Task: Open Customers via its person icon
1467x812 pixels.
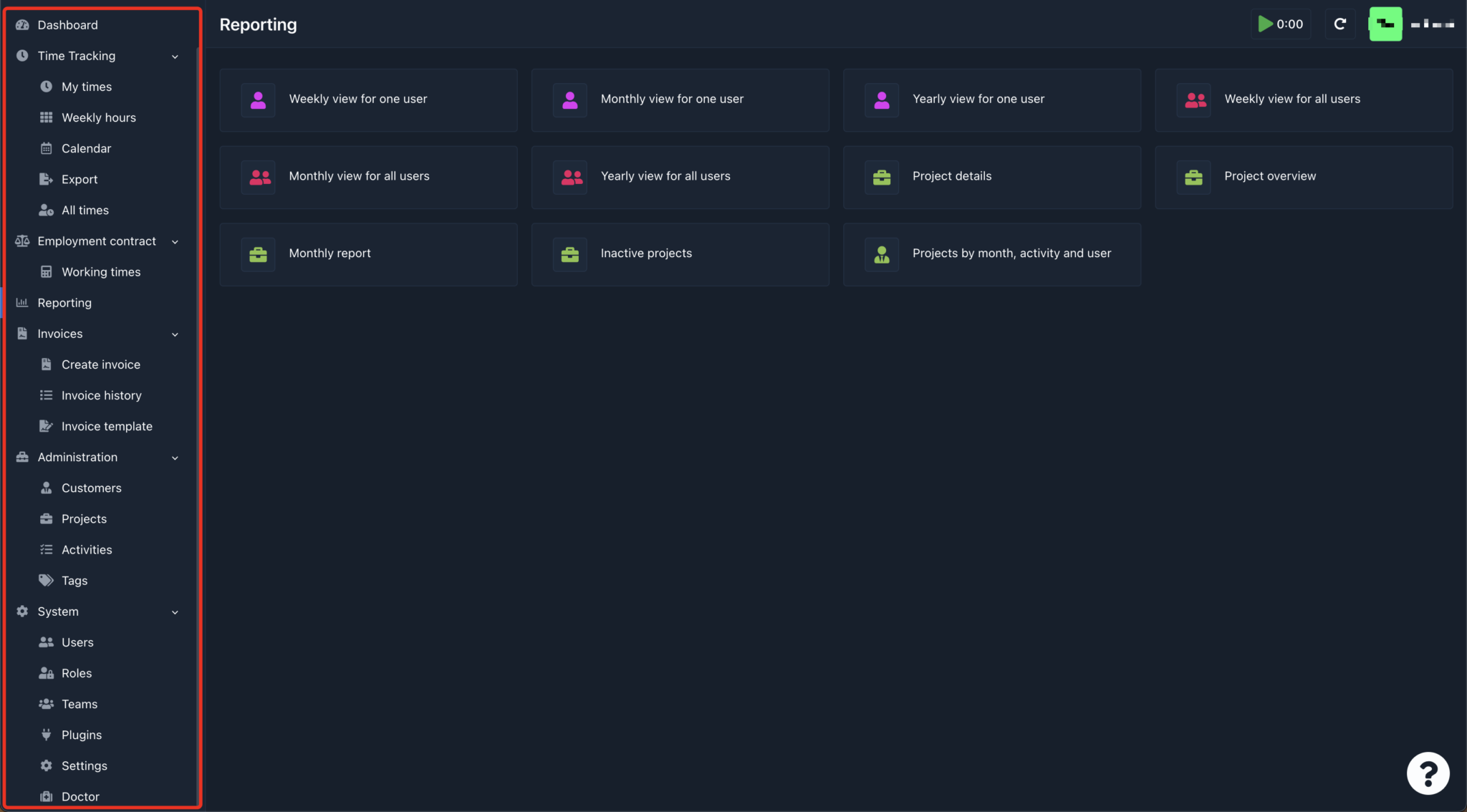Action: (x=46, y=488)
